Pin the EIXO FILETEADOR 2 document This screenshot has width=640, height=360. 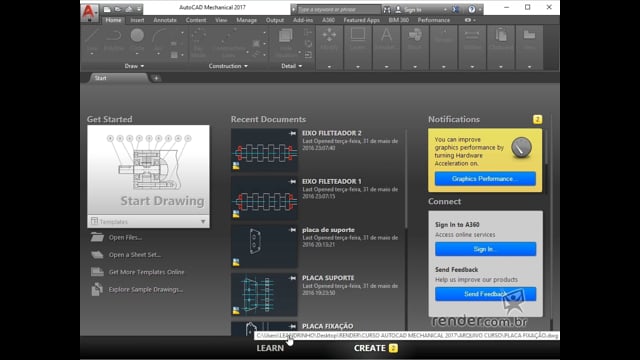pos(292,133)
